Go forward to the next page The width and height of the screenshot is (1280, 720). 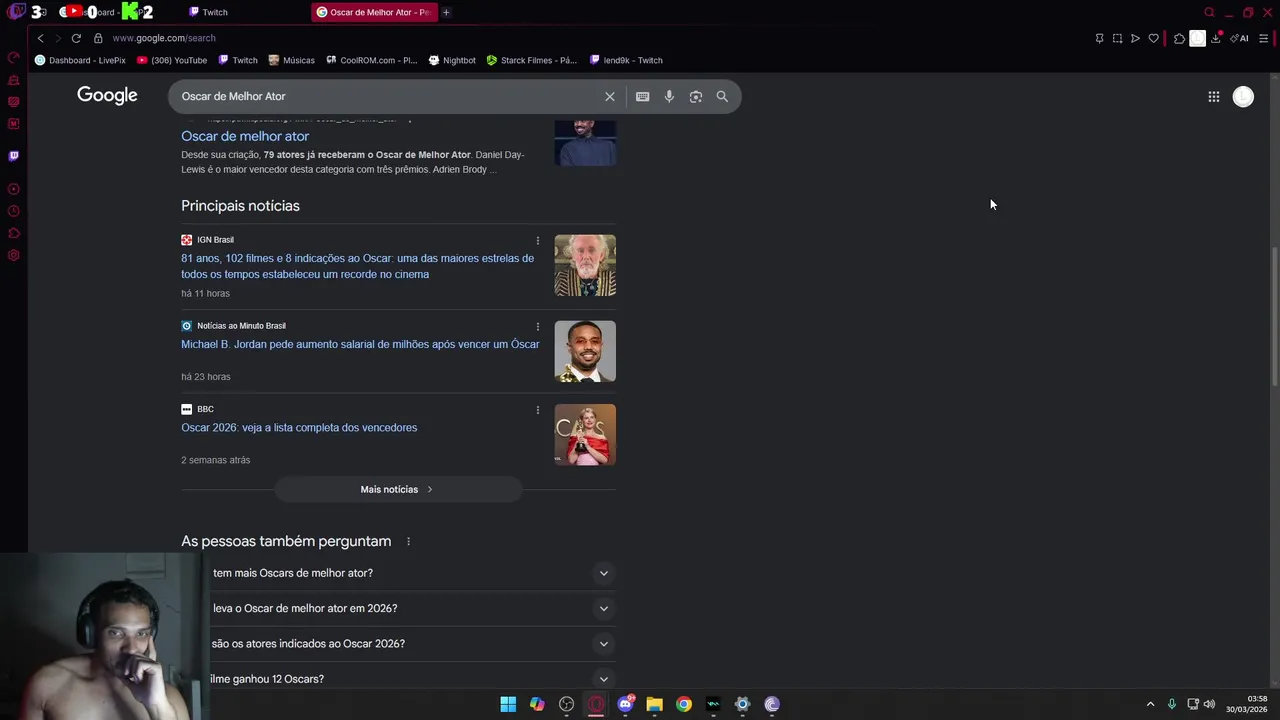pos(58,38)
